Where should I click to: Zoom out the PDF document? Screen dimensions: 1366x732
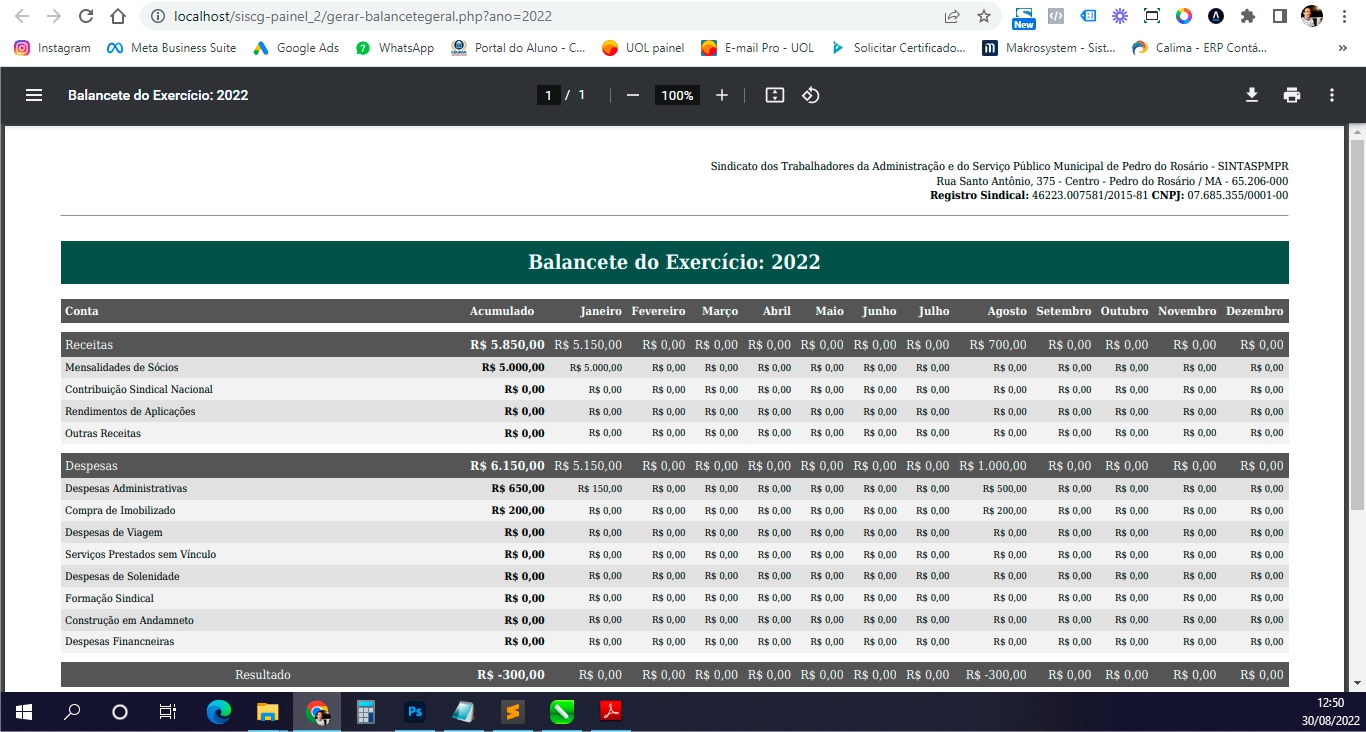pos(632,95)
